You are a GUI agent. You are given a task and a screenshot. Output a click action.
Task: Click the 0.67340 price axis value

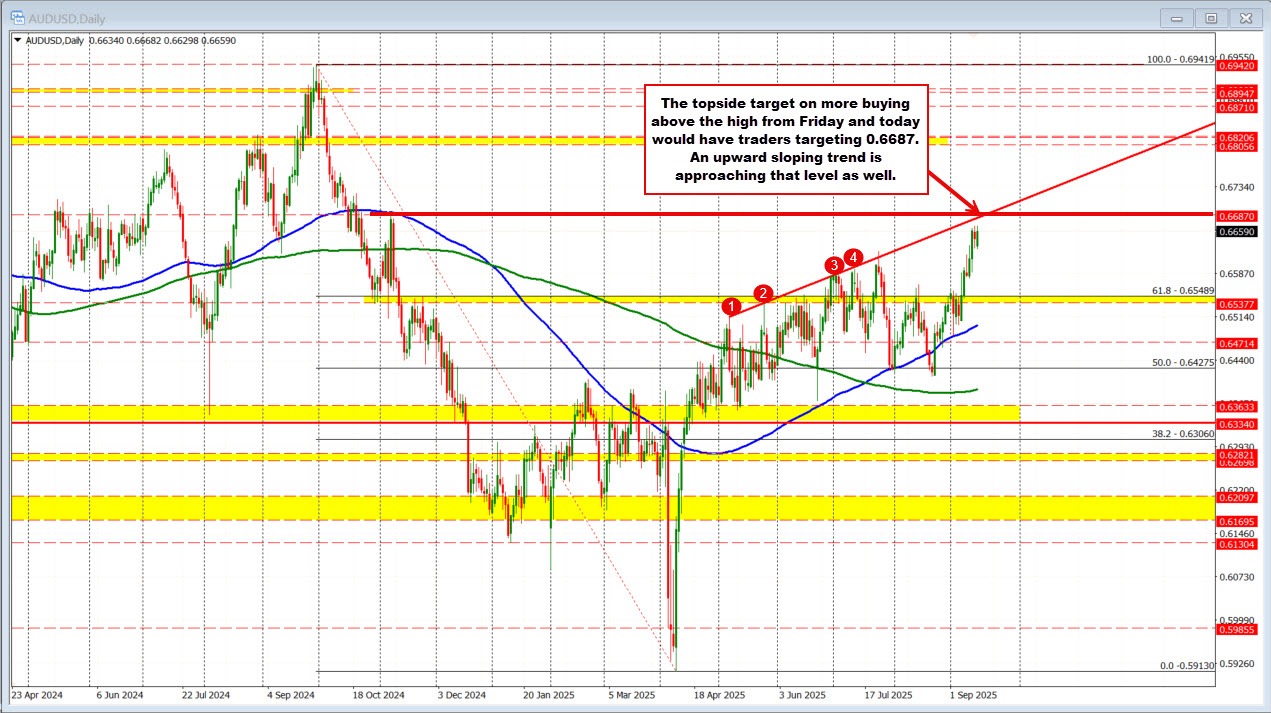(1235, 187)
